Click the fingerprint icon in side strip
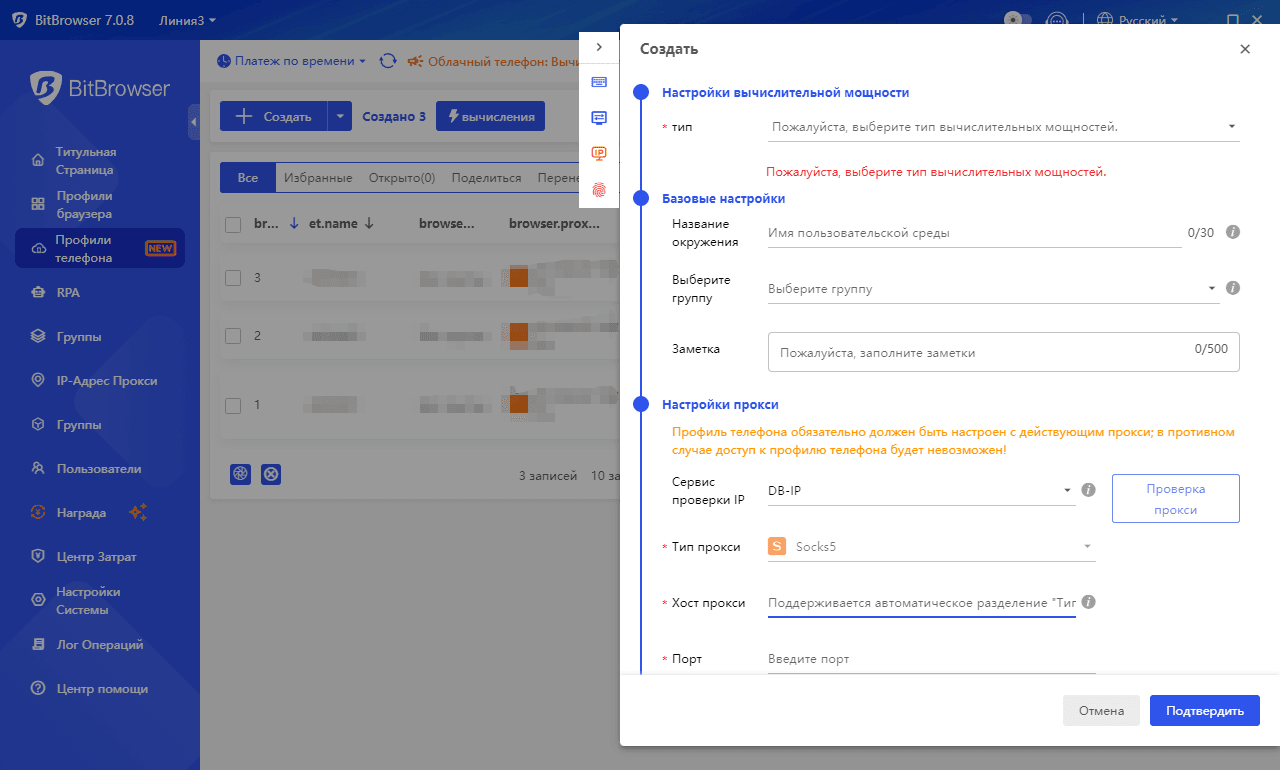Screen dimensions: 1280x770 point(599,188)
